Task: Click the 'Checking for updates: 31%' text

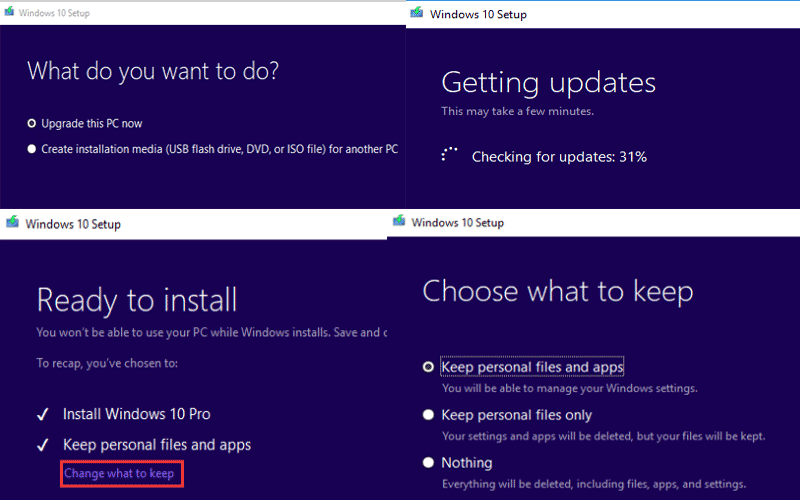Action: pos(559,157)
